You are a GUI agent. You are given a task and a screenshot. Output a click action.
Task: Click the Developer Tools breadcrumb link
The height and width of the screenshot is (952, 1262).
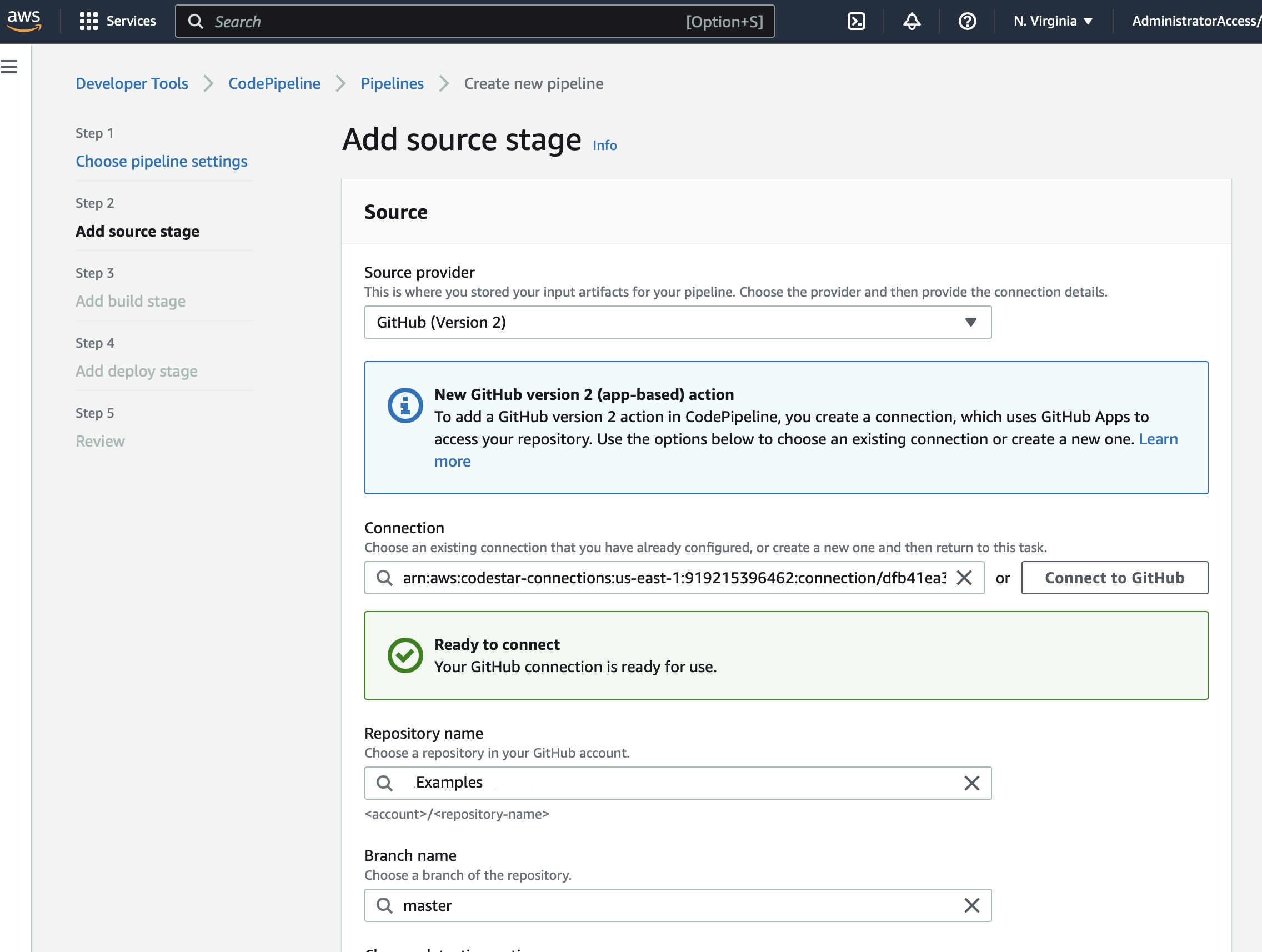[132, 82]
